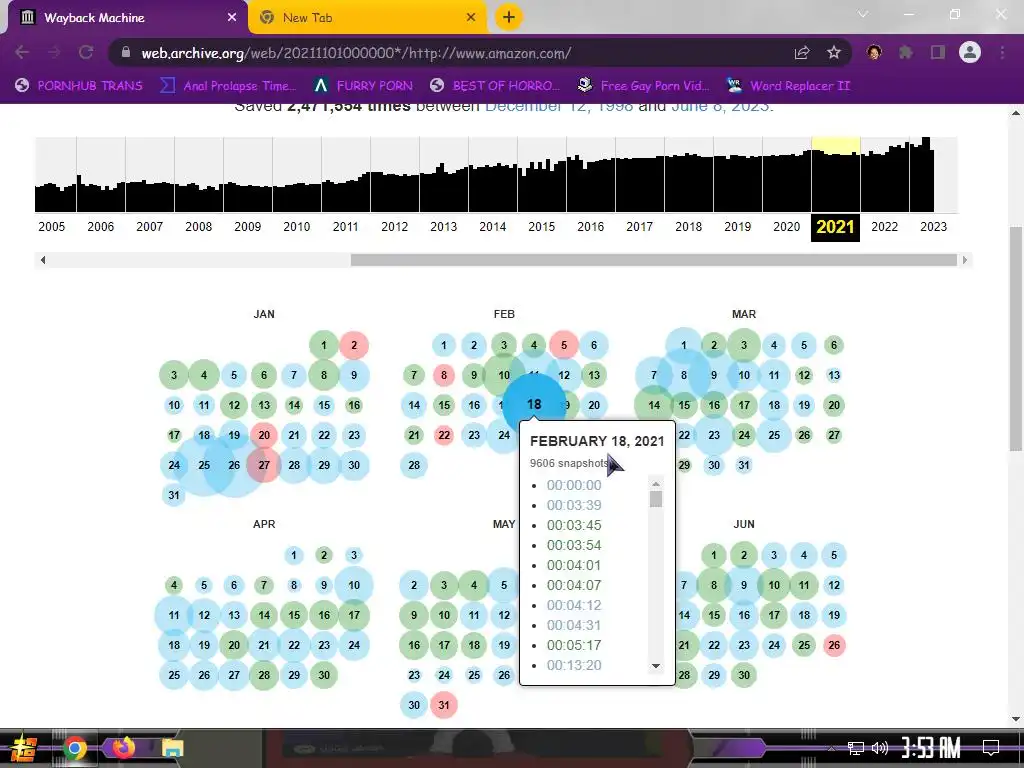This screenshot has width=1024, height=768.
Task: Open the notification center icon
Action: pyautogui.click(x=991, y=747)
